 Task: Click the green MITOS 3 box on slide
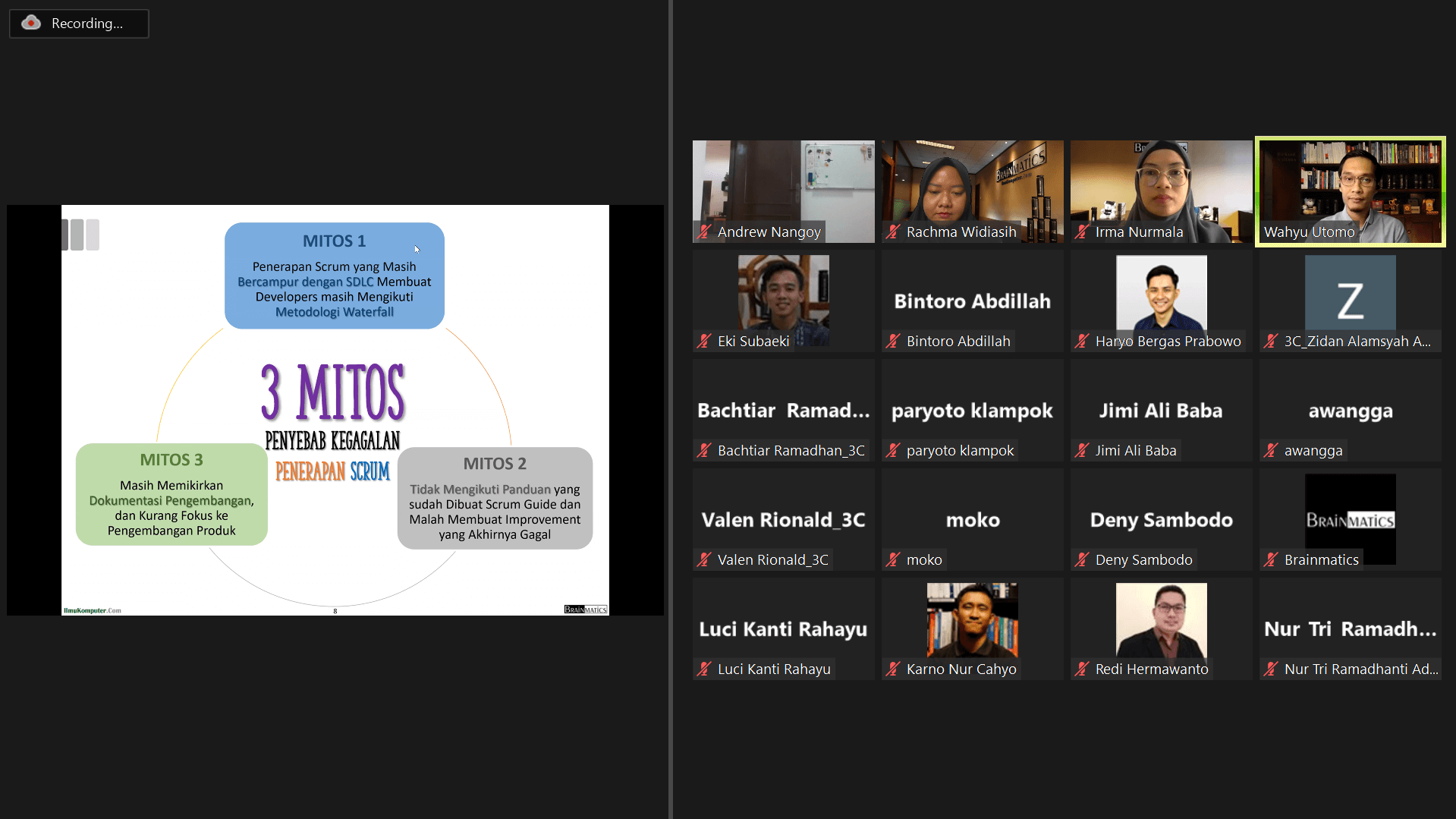(x=171, y=494)
